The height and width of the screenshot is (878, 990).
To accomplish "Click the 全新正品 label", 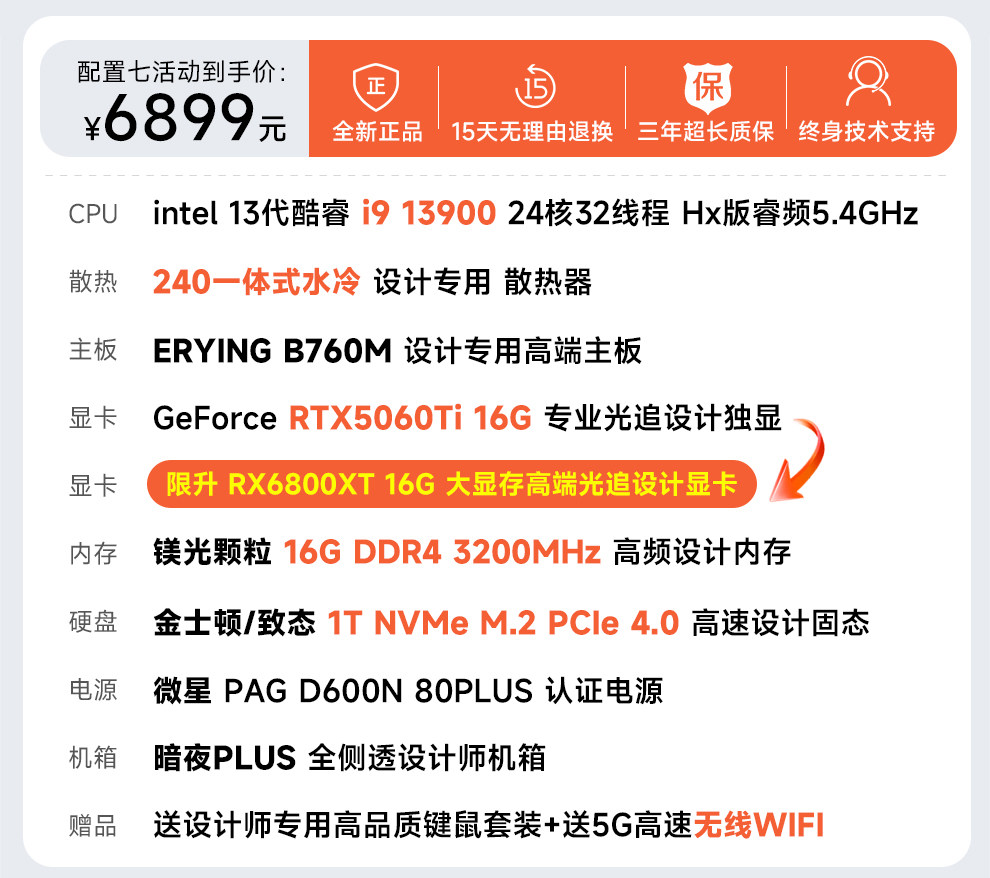I will 377,131.
